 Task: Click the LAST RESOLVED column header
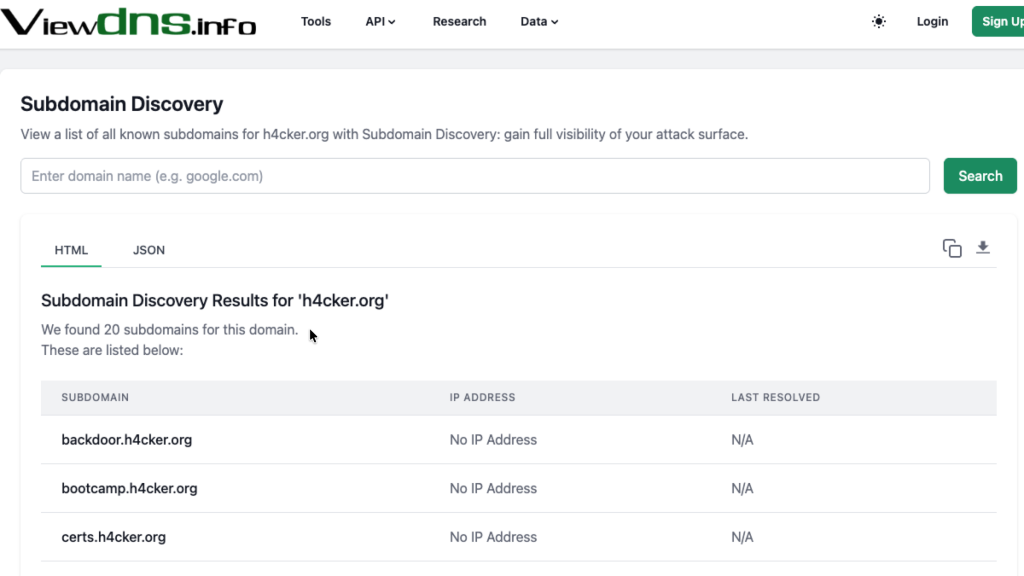pyautogui.click(x=775, y=397)
